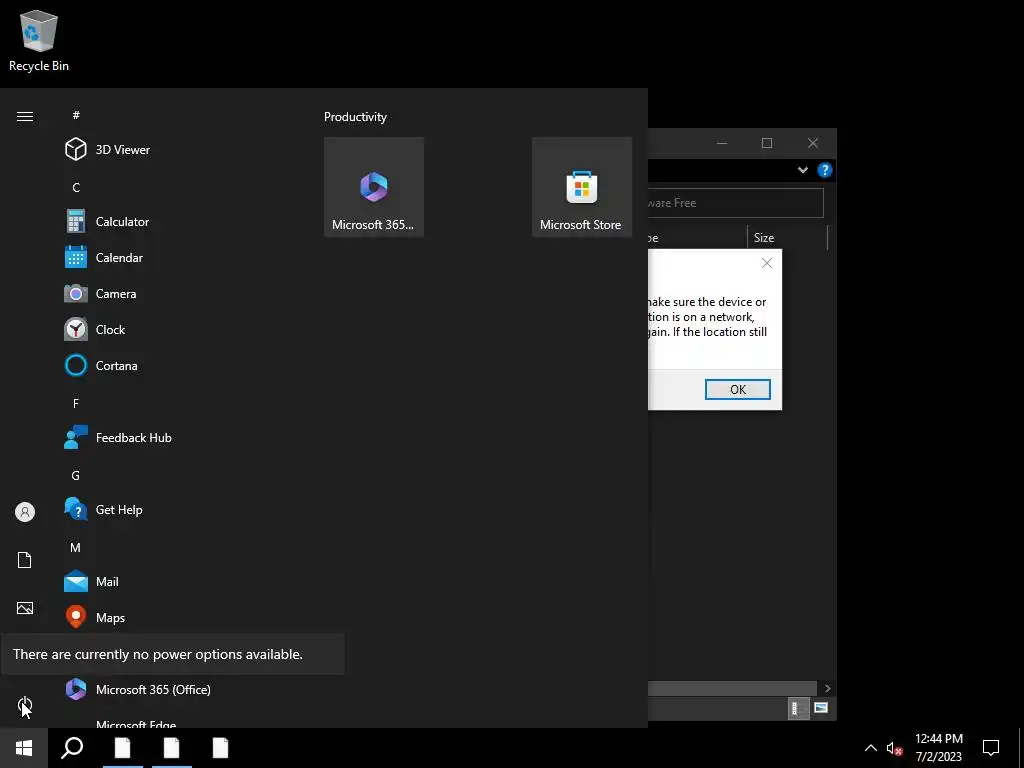Click the Power button in Start menu
Image resolution: width=1024 pixels, height=768 pixels.
pyautogui.click(x=25, y=705)
